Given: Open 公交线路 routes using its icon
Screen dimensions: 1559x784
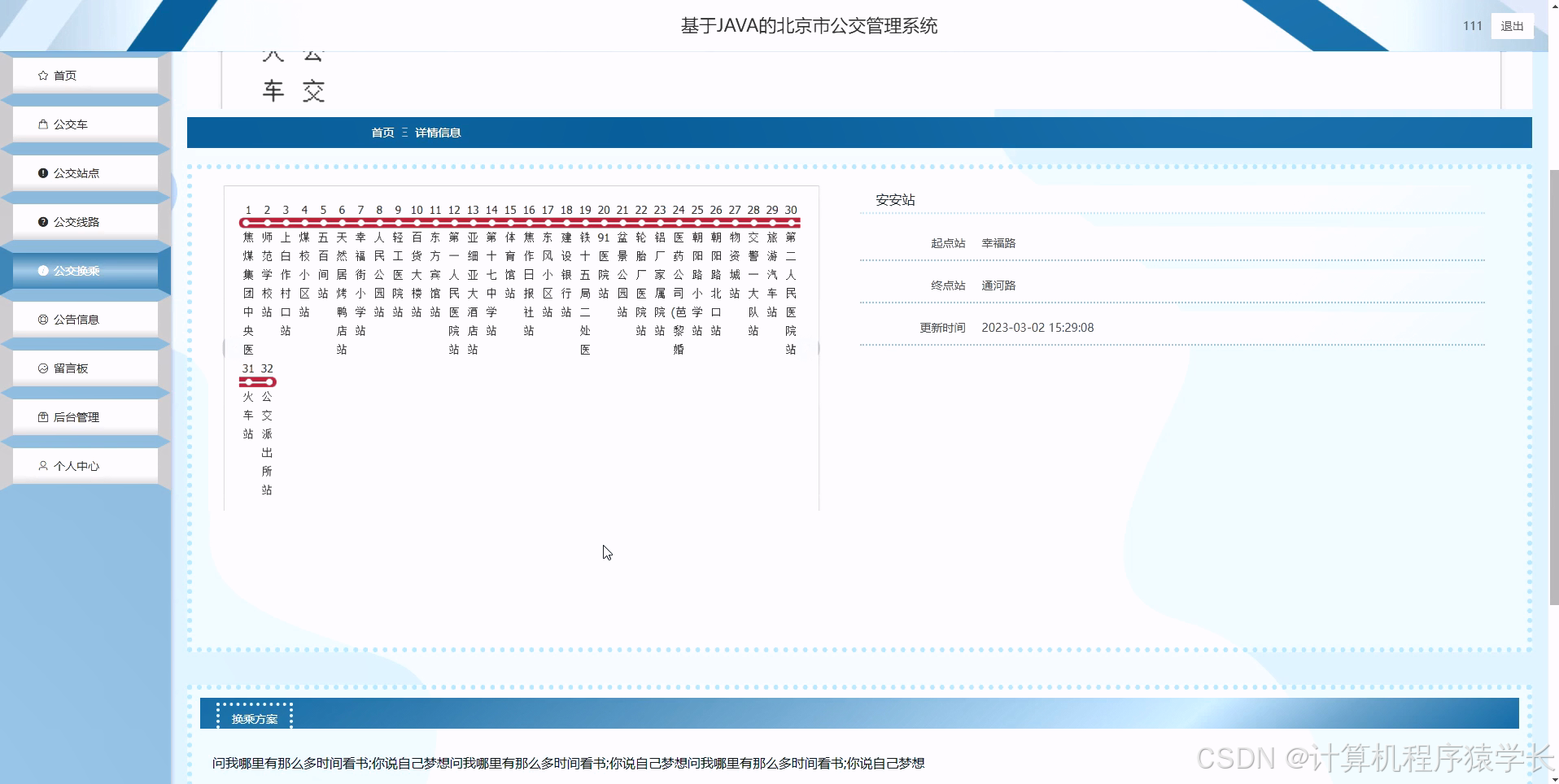Looking at the screenshot, I should click(x=43, y=221).
